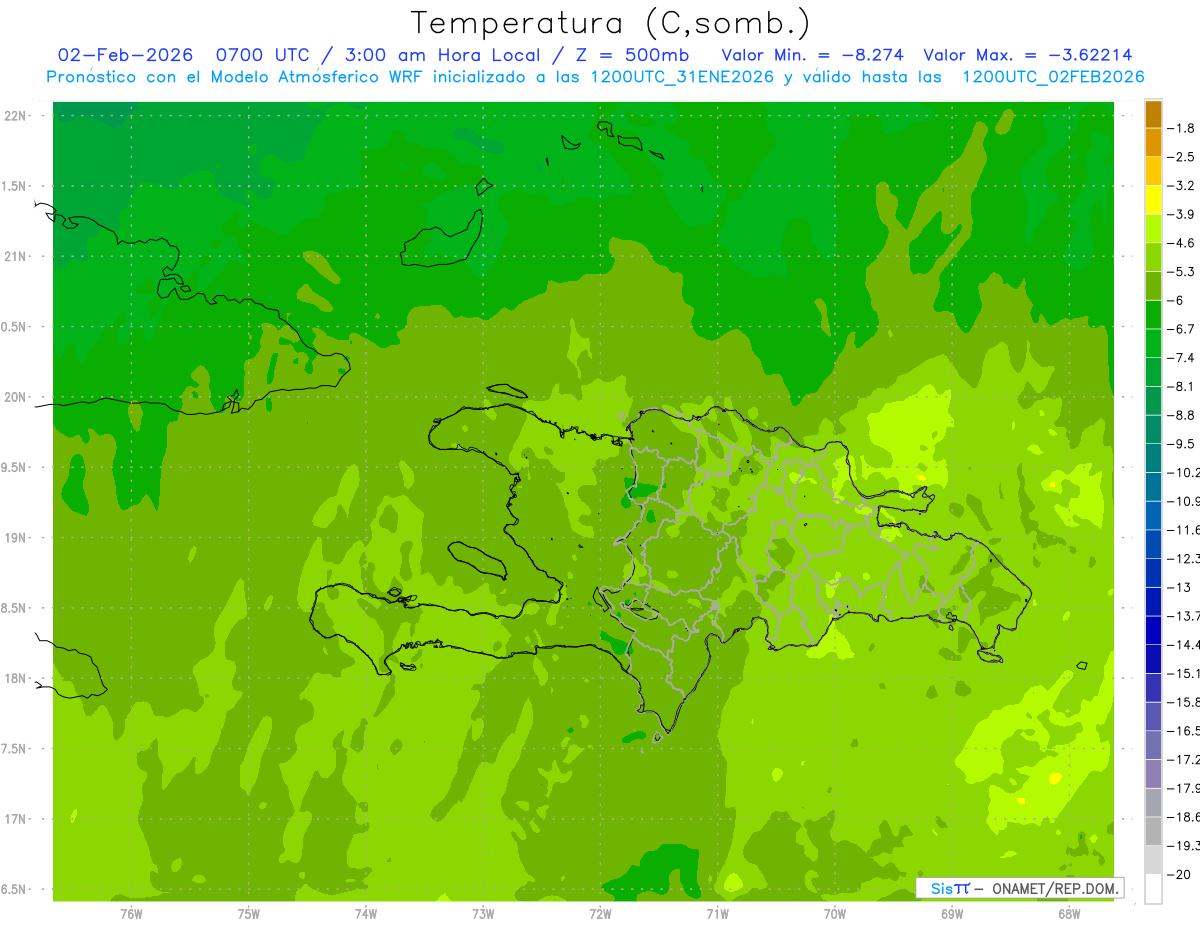Click the '68W' longitude label

(1069, 913)
